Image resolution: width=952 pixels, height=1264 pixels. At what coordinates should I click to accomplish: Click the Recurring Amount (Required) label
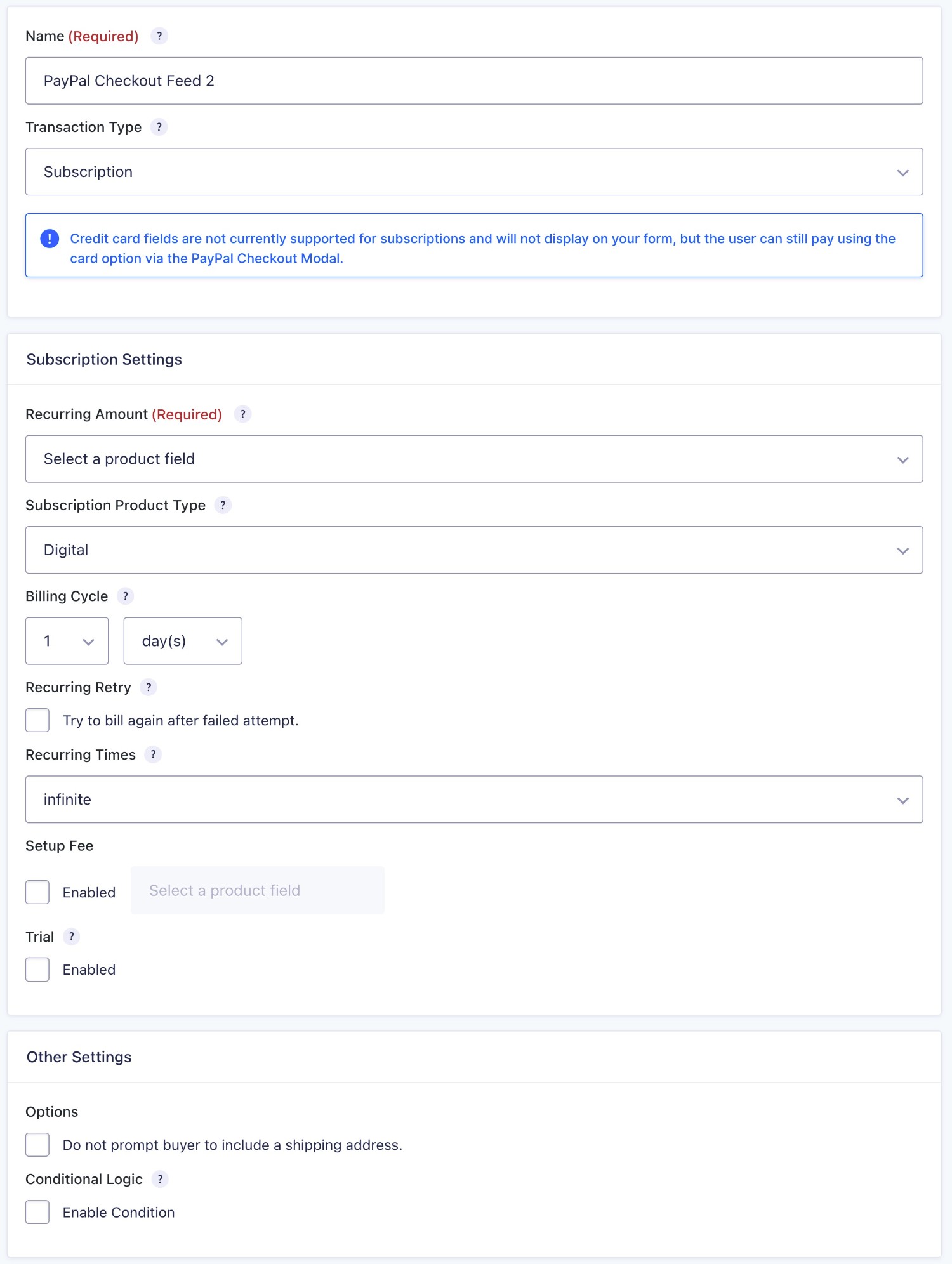[124, 414]
